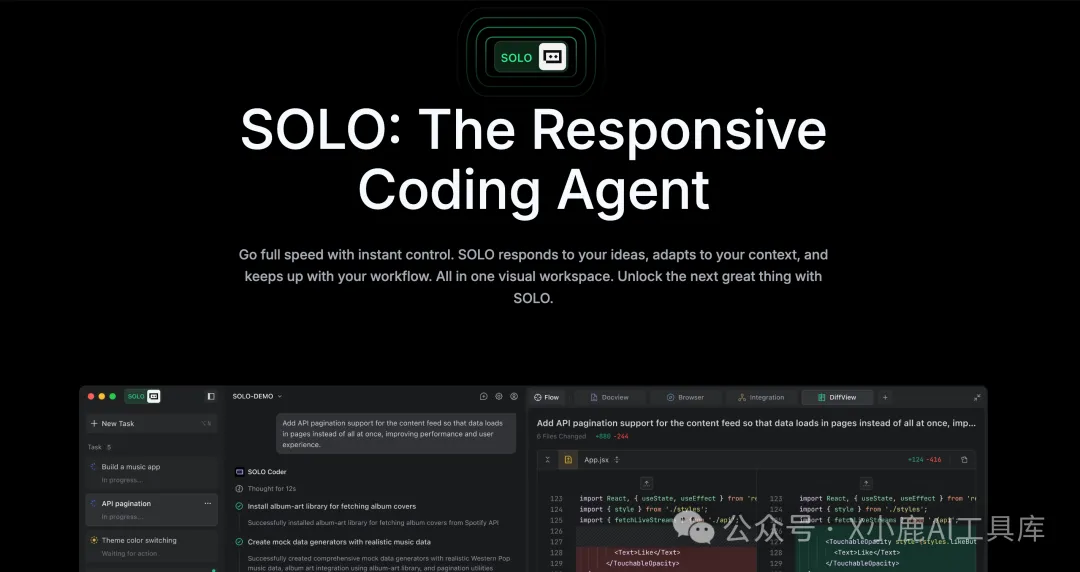1080x572 pixels.
Task: Switch to the Browser tab
Action: point(685,398)
